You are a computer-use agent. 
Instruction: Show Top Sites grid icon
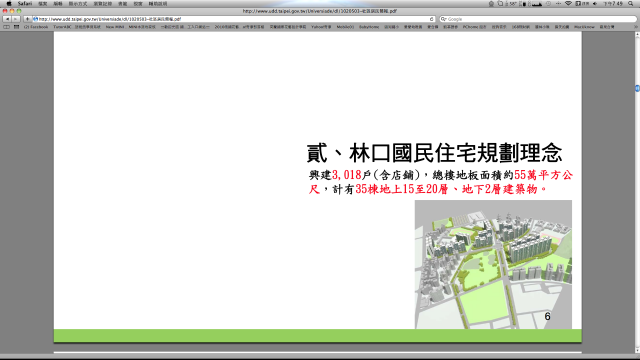16,27
